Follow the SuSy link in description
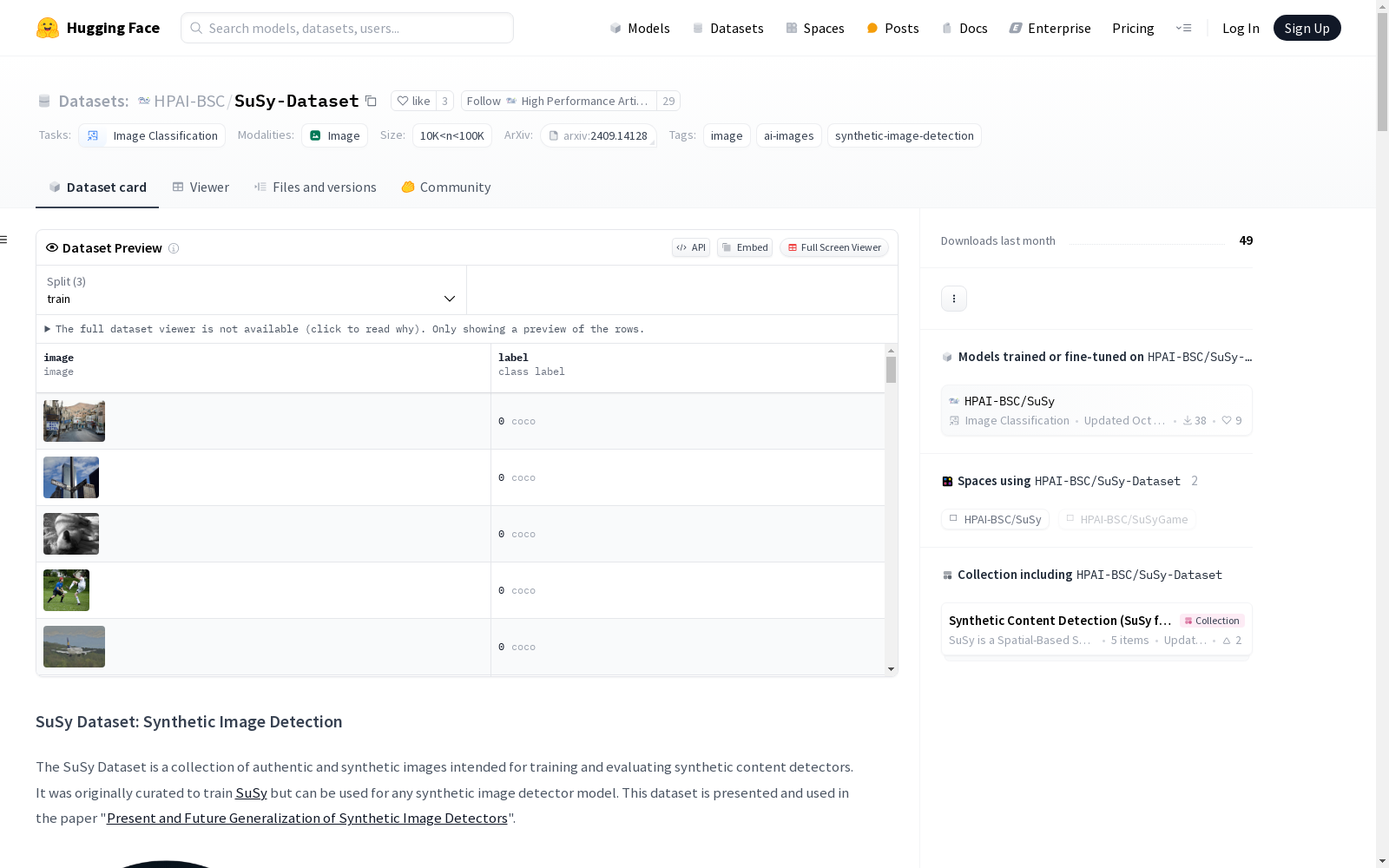This screenshot has height=868, width=1389. [x=251, y=792]
